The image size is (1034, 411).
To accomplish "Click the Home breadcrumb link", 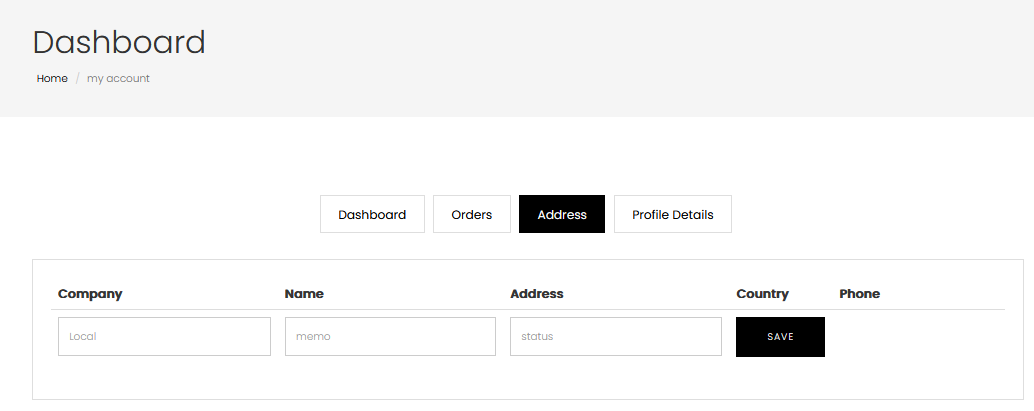I will 52,79.
